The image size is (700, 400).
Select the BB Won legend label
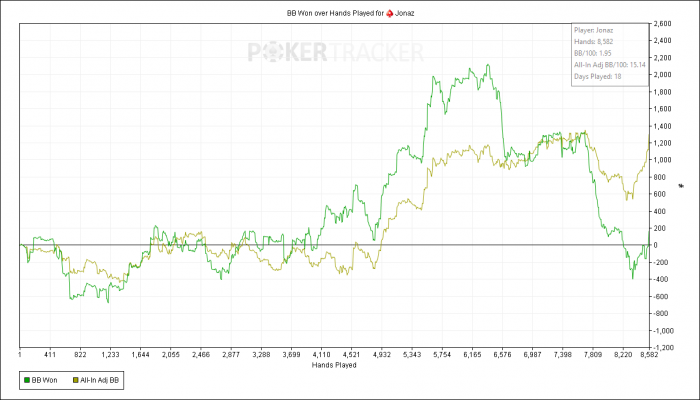tap(45, 380)
